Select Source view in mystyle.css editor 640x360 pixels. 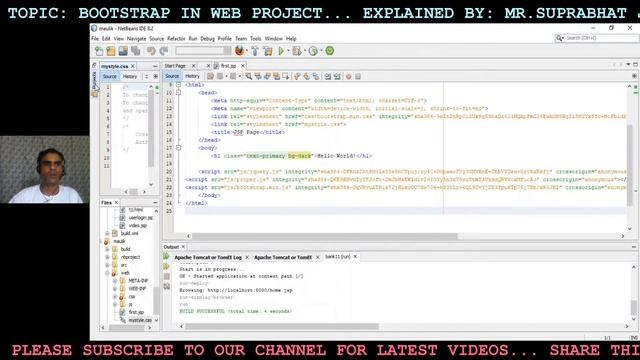[109, 76]
